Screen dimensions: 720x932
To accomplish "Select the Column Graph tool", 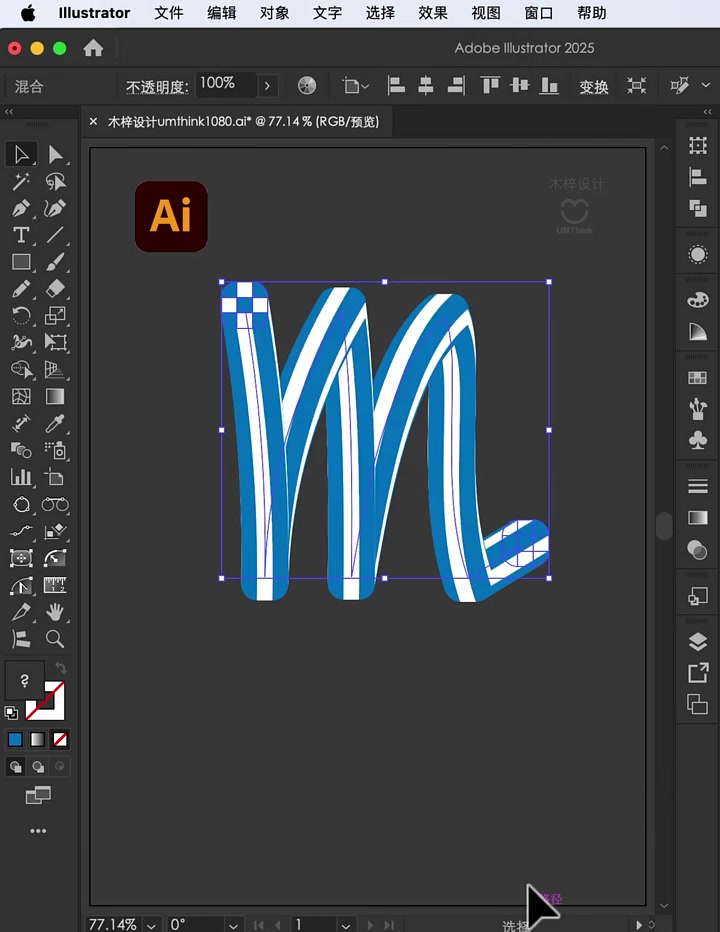I will tap(21, 477).
